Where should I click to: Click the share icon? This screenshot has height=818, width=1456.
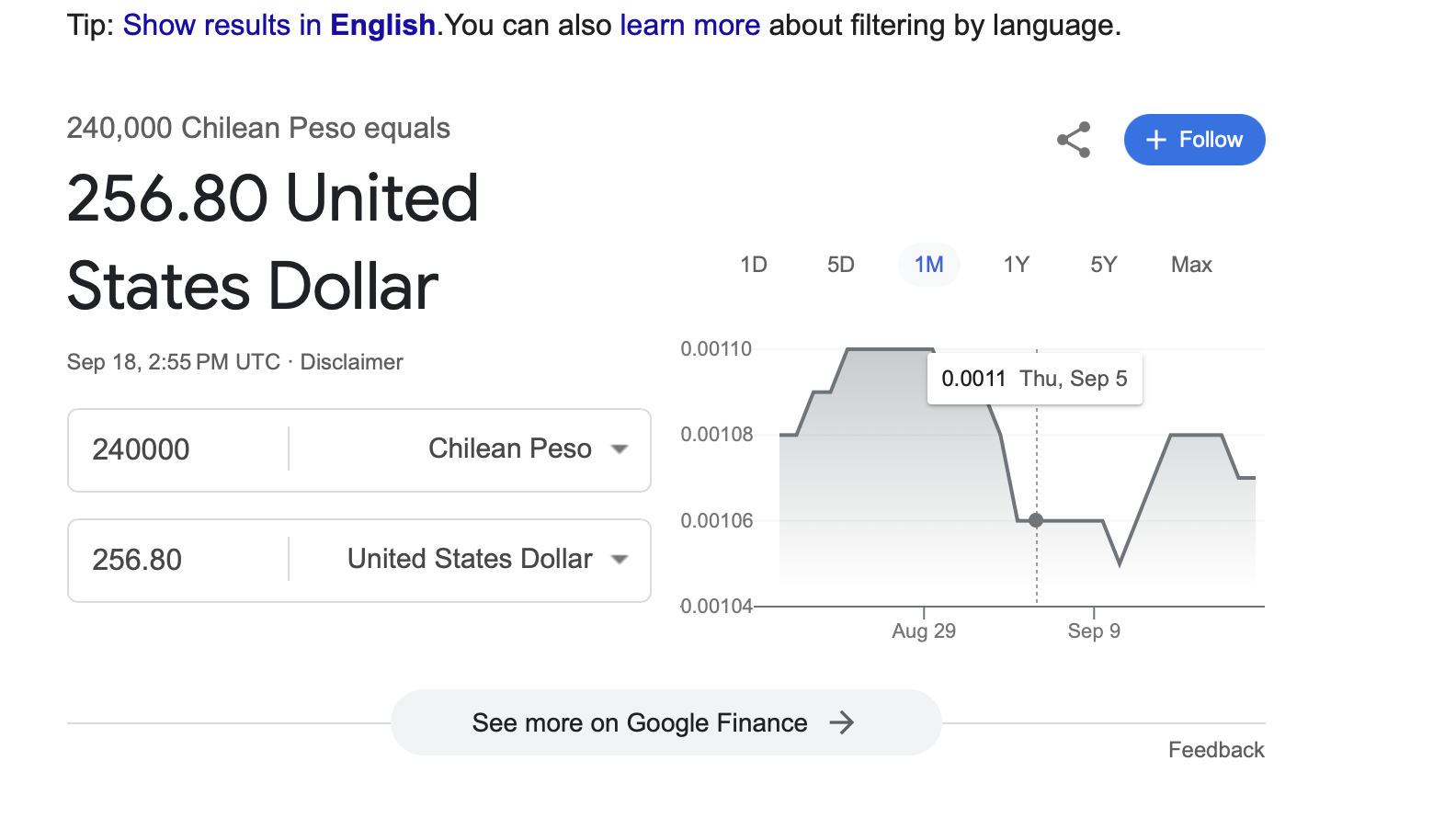1074,140
